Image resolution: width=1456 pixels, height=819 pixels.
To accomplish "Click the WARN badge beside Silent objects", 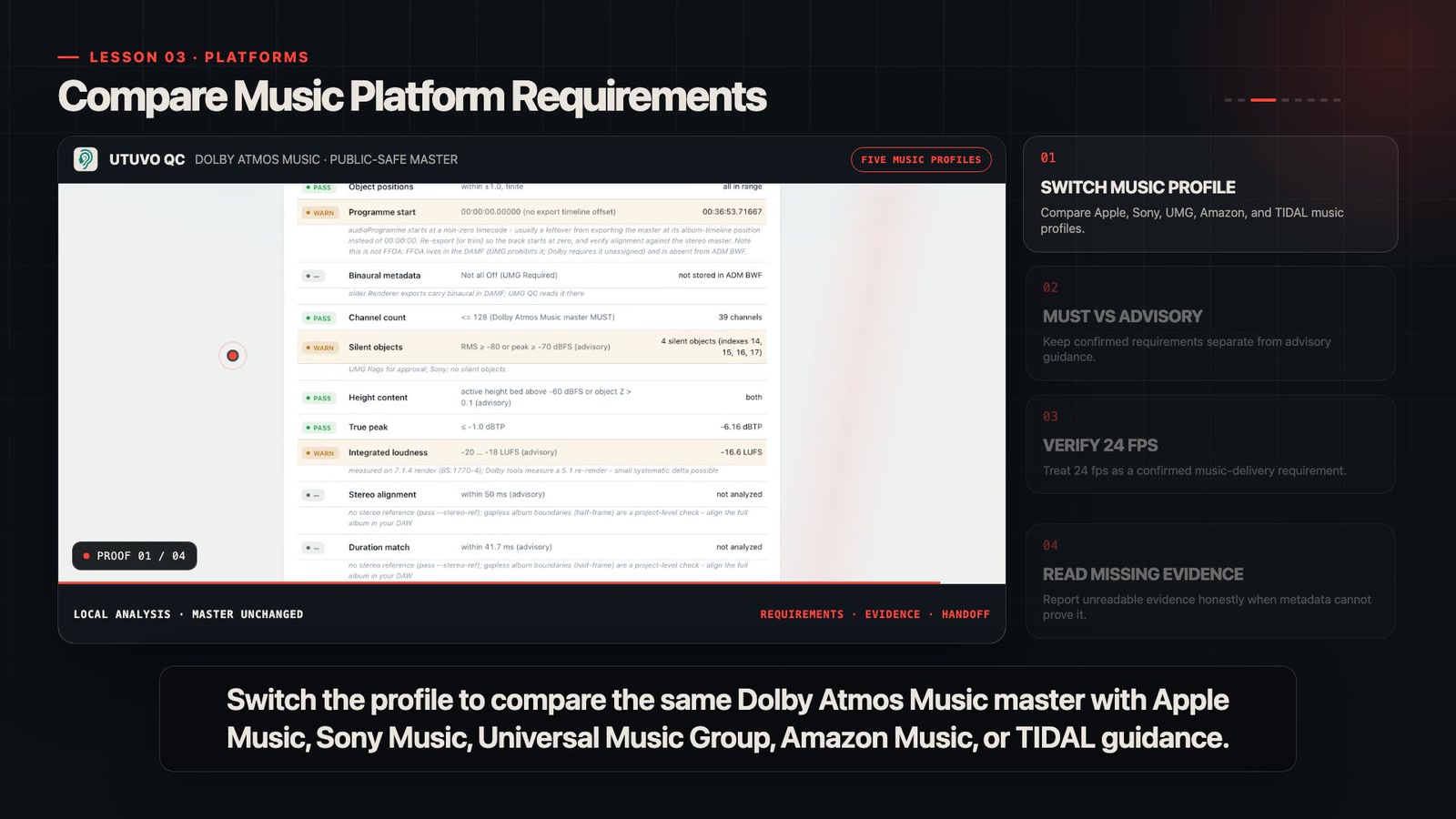I will point(320,348).
